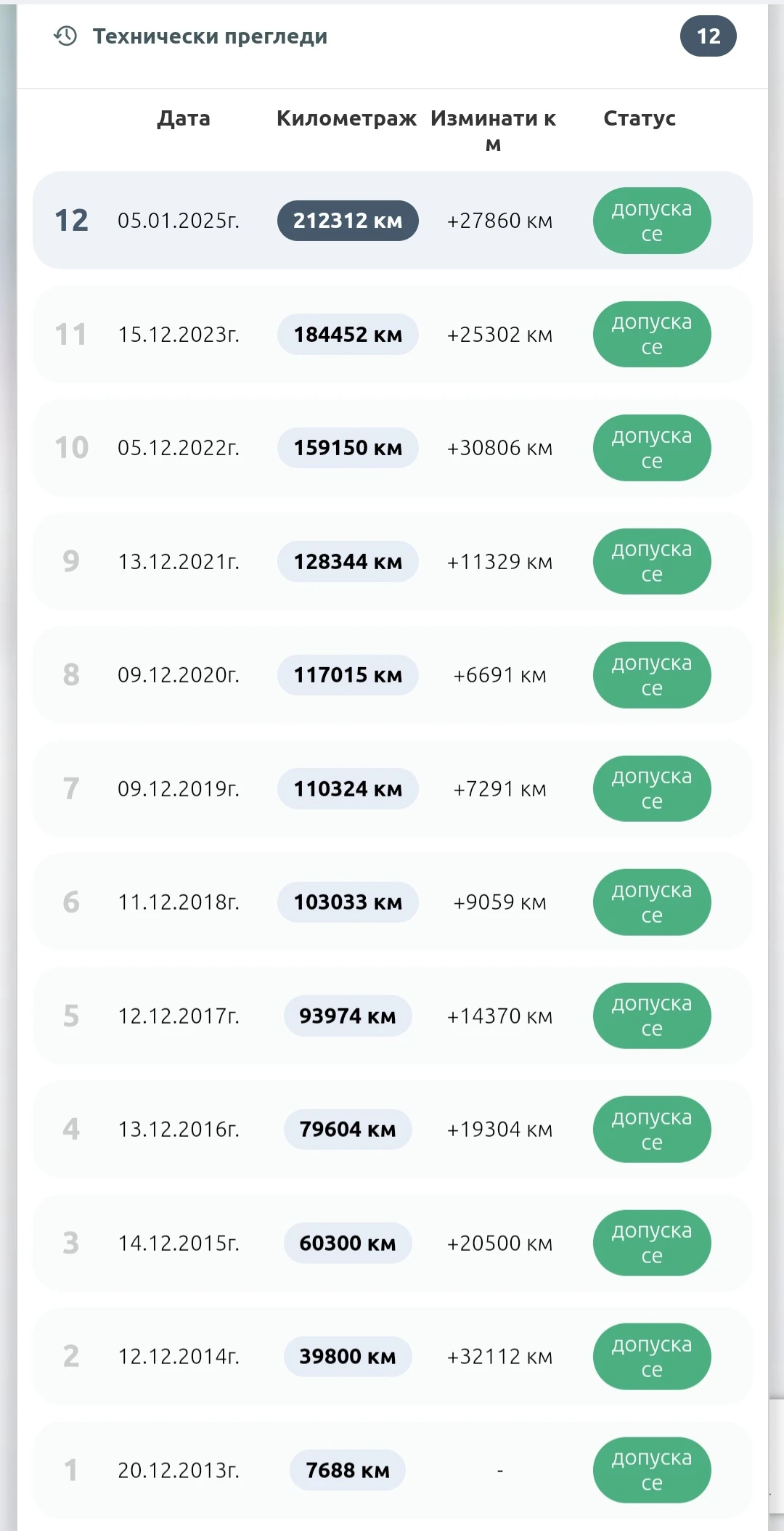Select the 103033 км mileage badge
Image resolution: width=784 pixels, height=1531 pixels.
click(x=348, y=902)
